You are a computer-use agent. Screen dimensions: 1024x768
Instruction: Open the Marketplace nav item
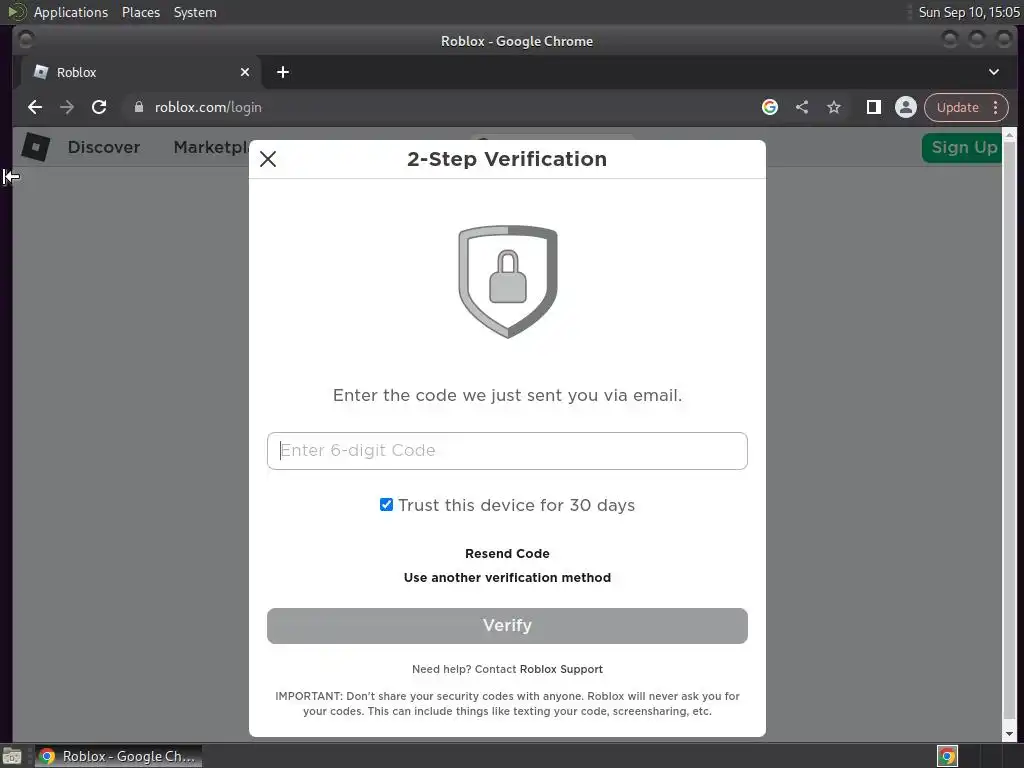coord(211,147)
